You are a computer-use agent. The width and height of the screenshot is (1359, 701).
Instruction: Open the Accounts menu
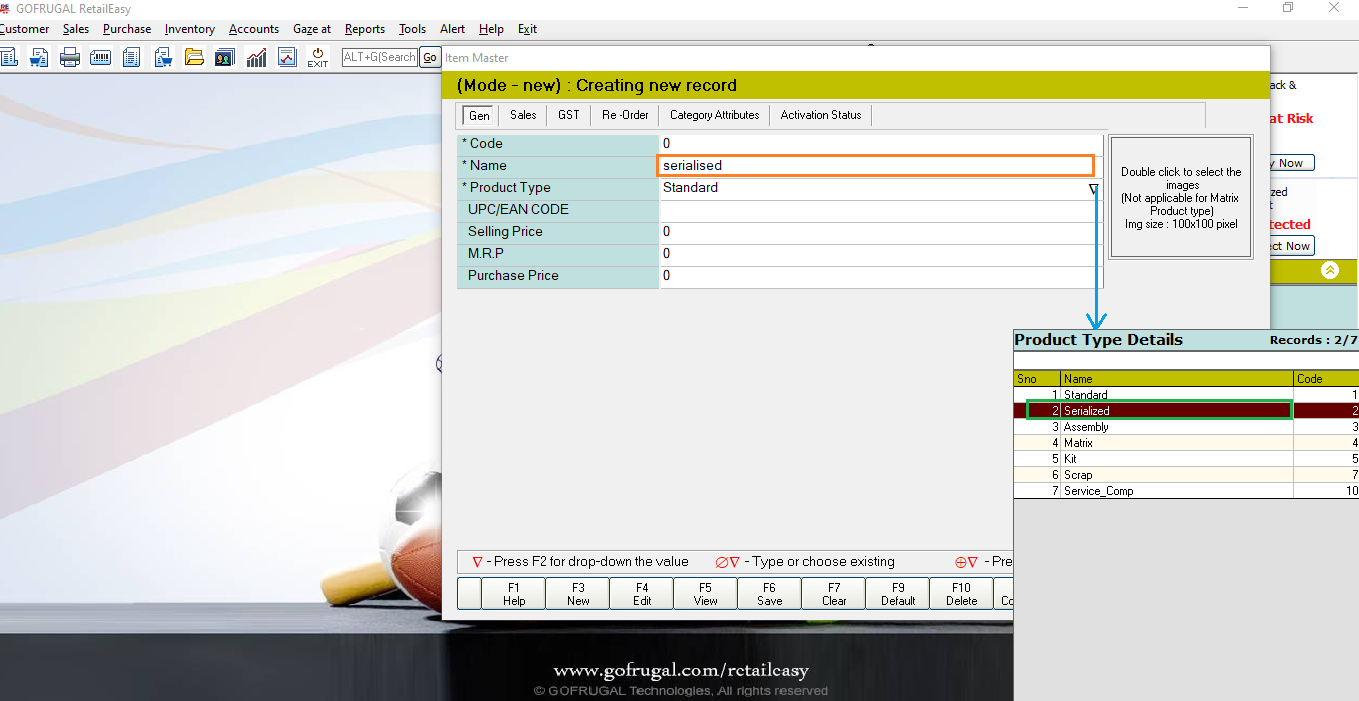coord(254,29)
